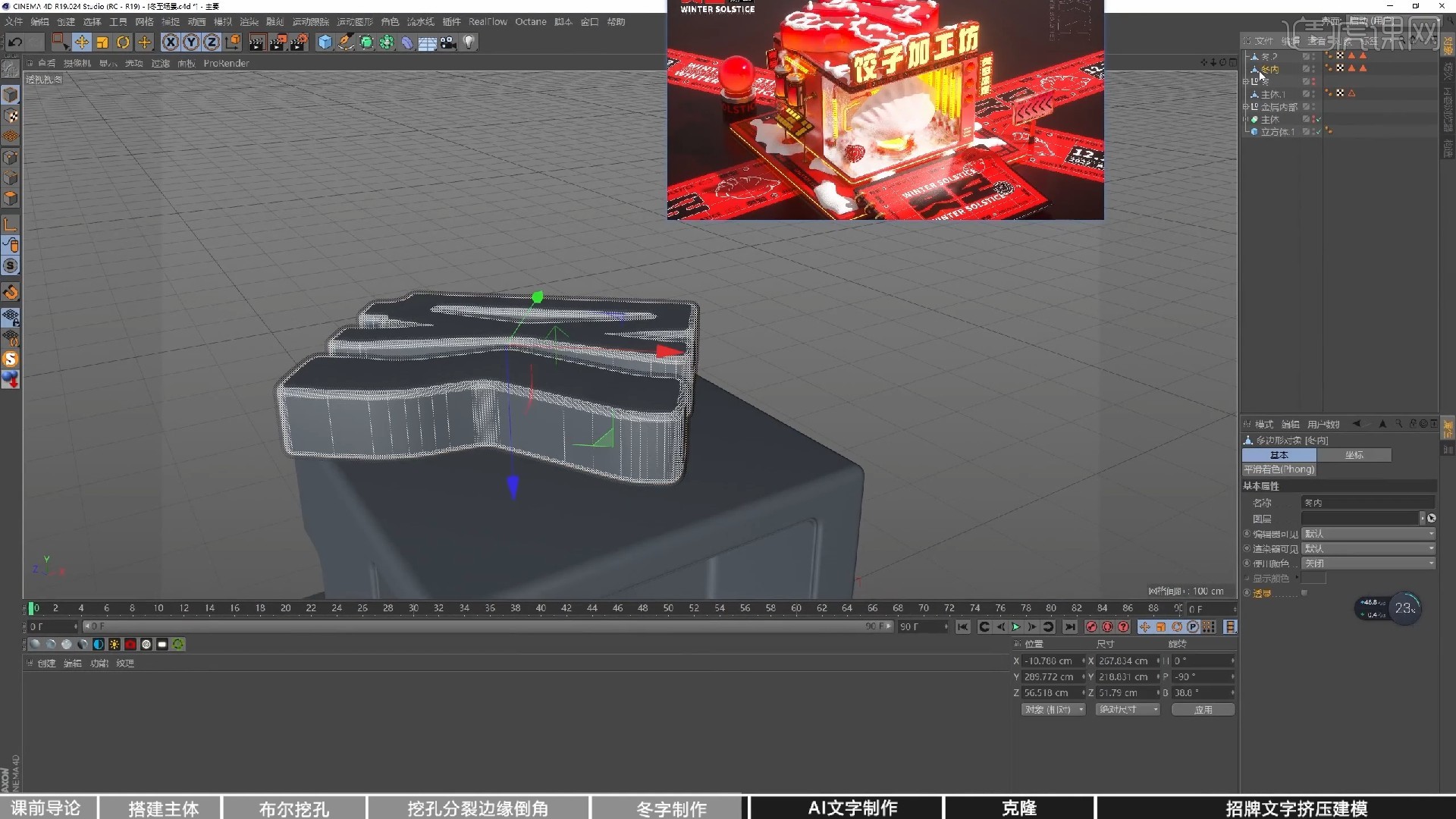Viewport: 1456px width, 819px height.
Task: Switch to the 坐标 (Coord) attribute tab
Action: tap(1354, 455)
